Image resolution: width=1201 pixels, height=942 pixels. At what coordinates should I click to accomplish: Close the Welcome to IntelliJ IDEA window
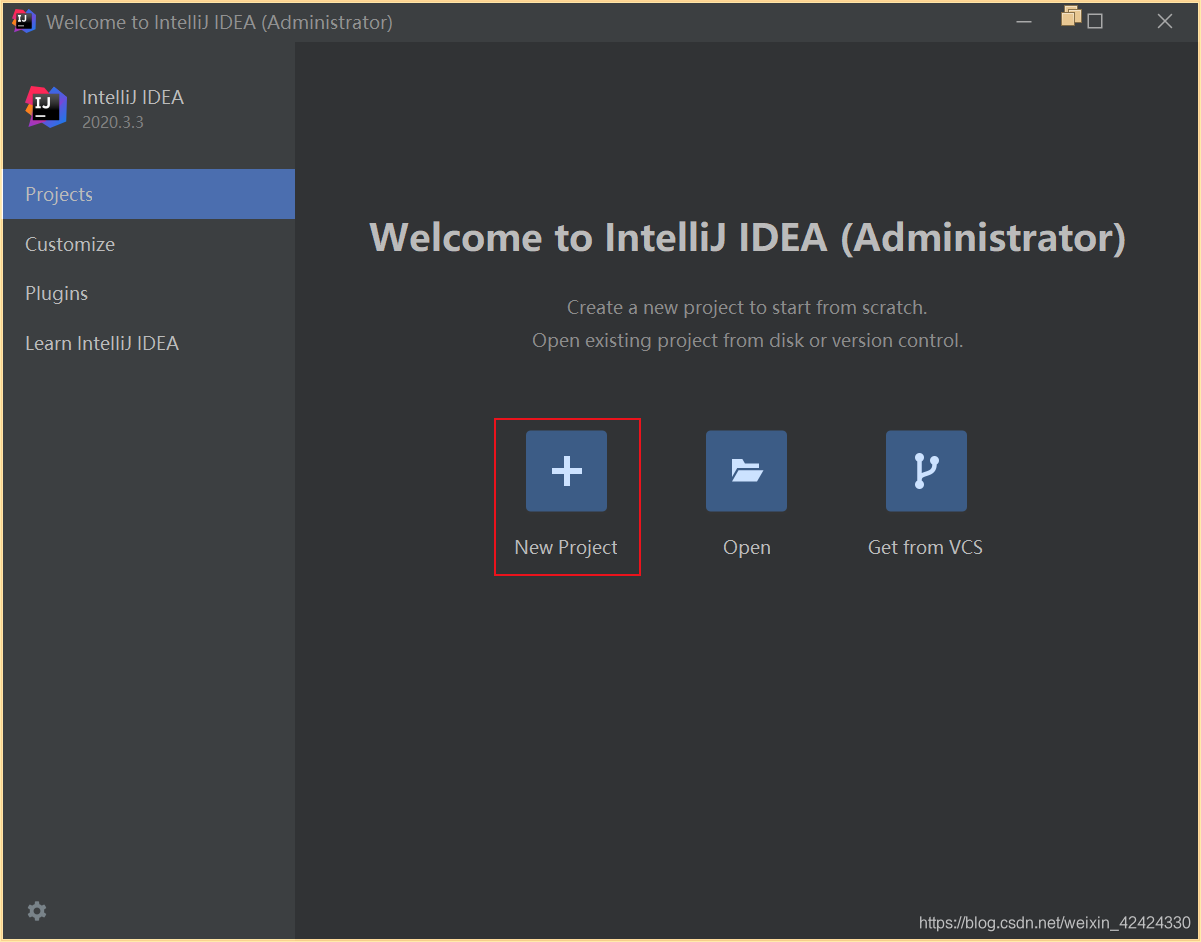(x=1165, y=21)
